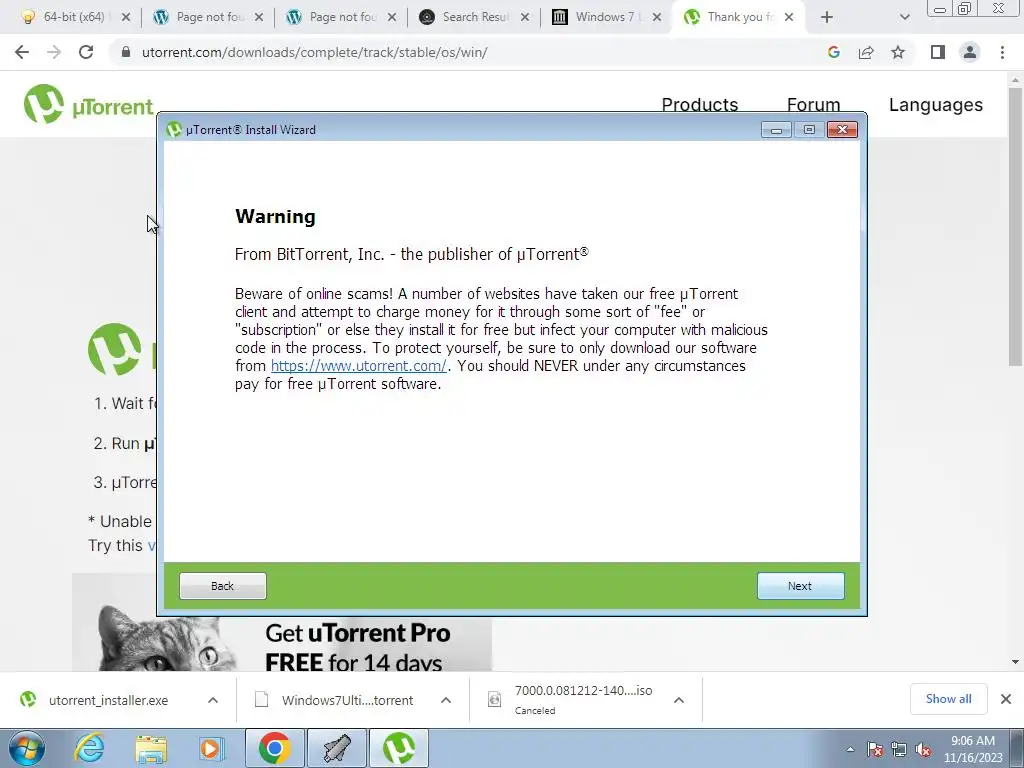Screen dimensions: 1024x768
Task: Click the µTorrent logo on the webpage
Action: [x=88, y=104]
